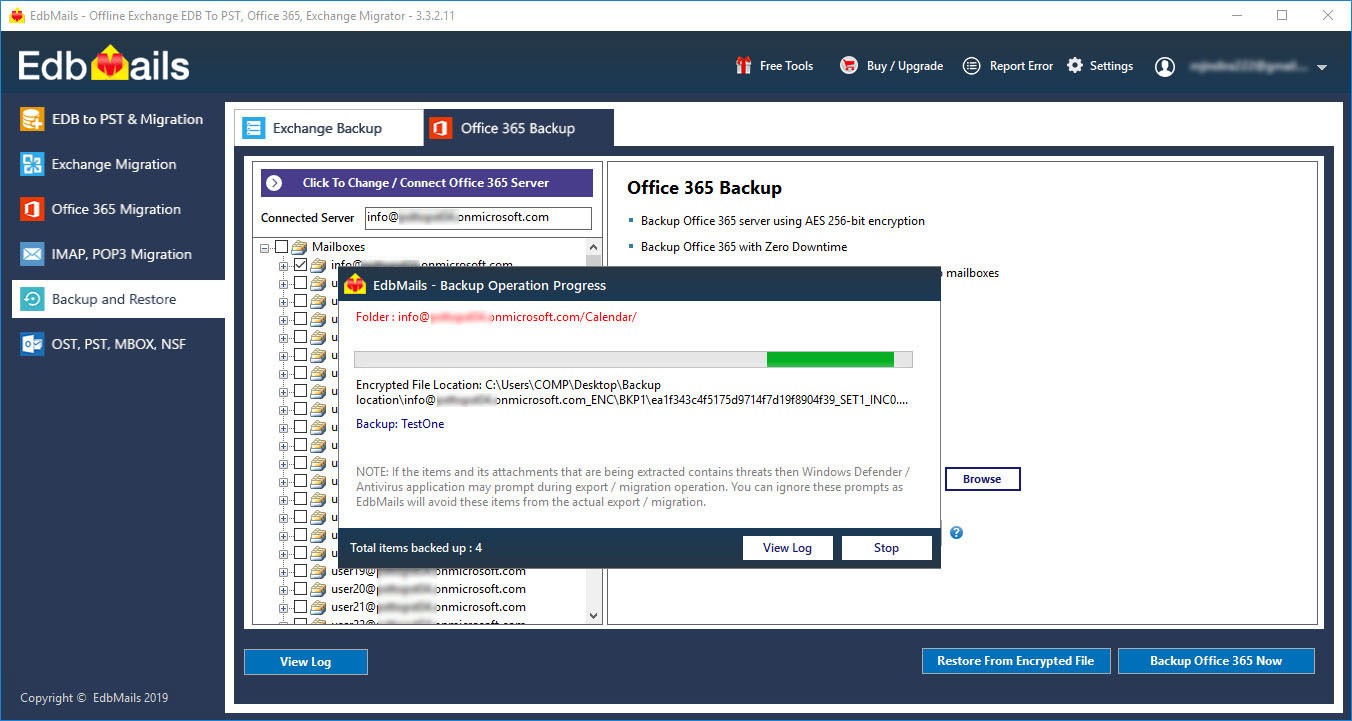
Task: Select the user20 mailbox row label
Action: click(429, 589)
